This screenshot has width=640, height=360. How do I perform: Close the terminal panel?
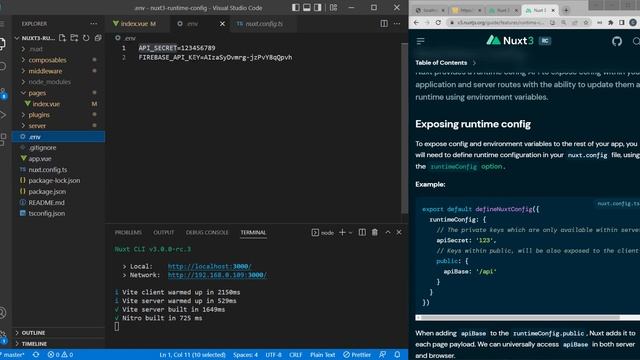(x=399, y=232)
